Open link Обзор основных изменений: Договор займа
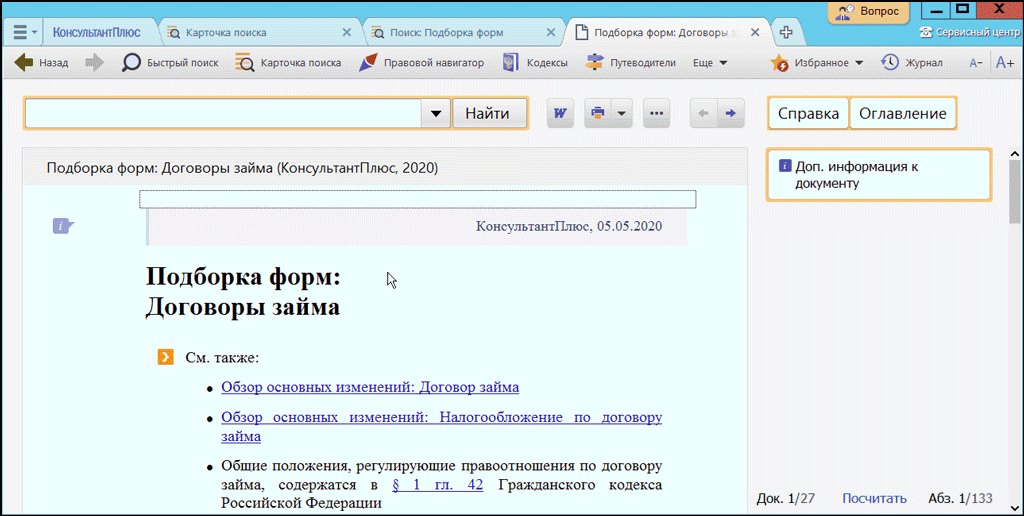 [370, 387]
